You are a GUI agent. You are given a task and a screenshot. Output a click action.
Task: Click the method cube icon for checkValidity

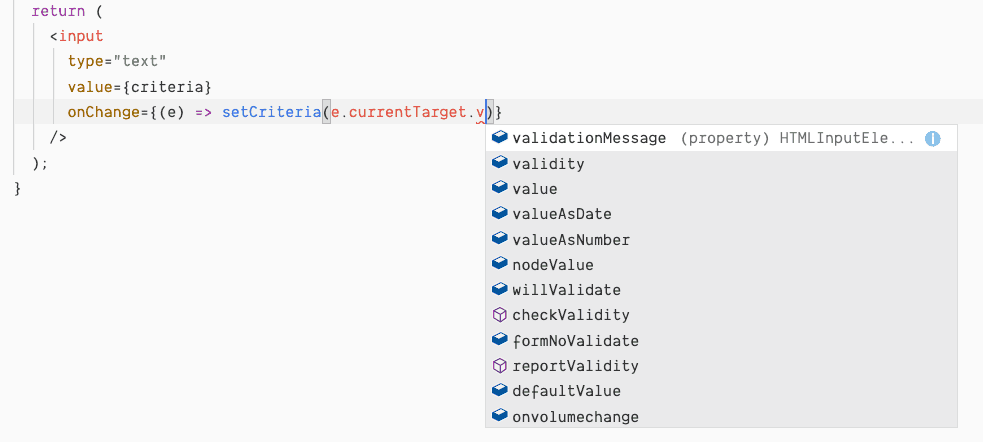(501, 315)
